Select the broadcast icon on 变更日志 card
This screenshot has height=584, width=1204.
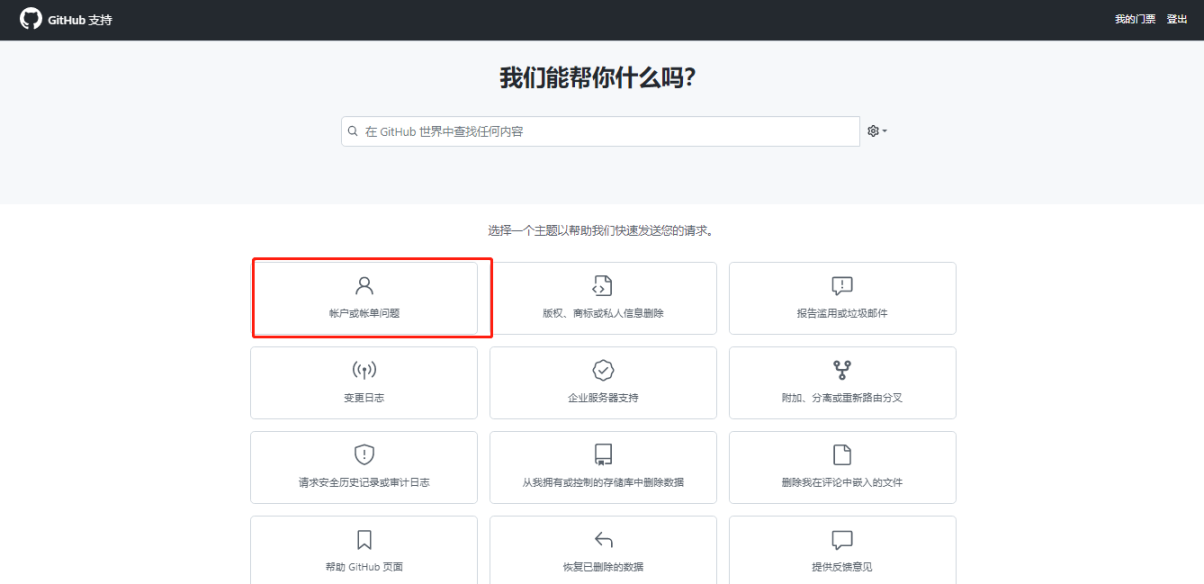pyautogui.click(x=363, y=371)
